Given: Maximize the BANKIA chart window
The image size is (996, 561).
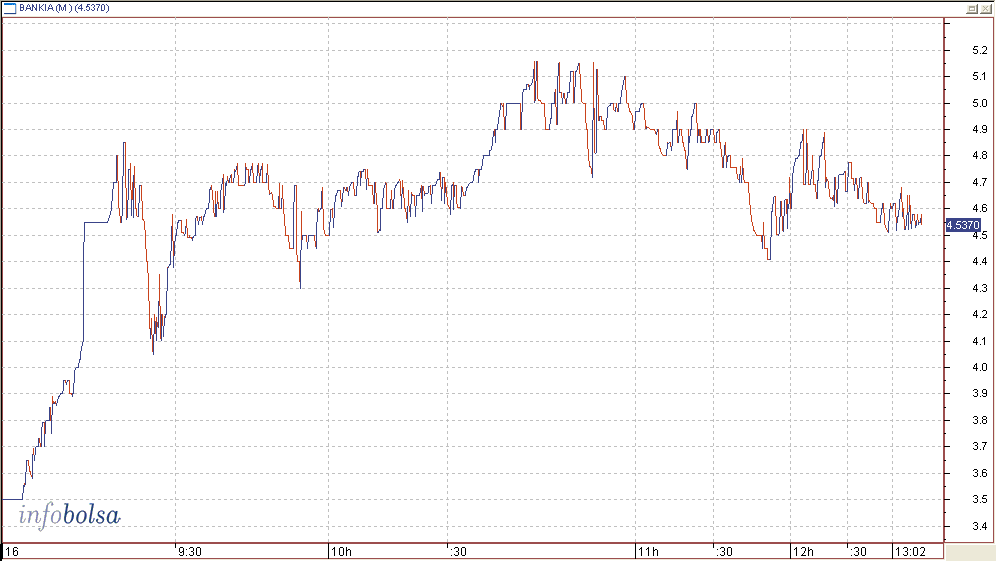Looking at the screenshot, I should 972,8.
